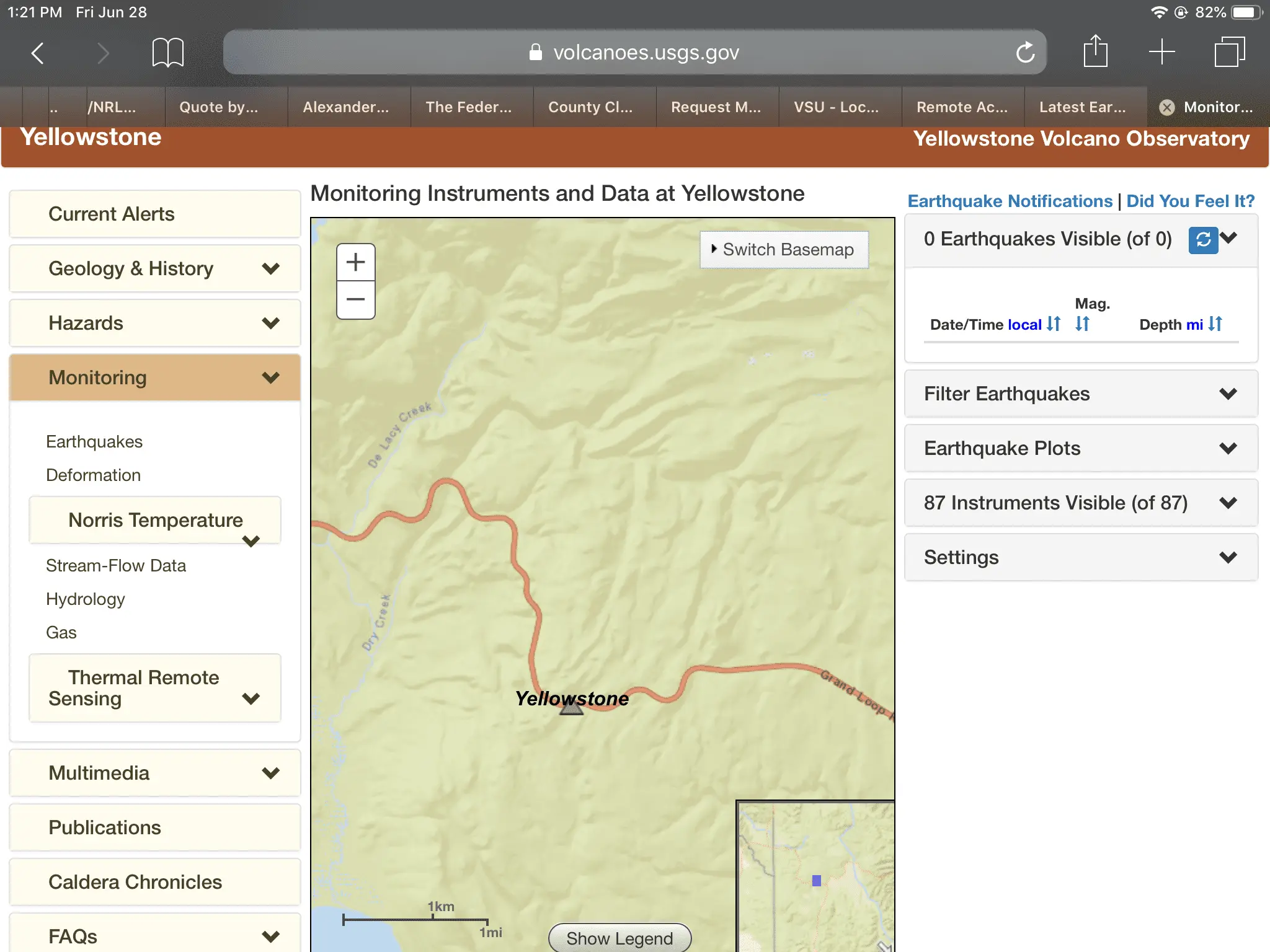The height and width of the screenshot is (952, 1270).
Task: Open the Geology & History menu
Action: [x=155, y=269]
